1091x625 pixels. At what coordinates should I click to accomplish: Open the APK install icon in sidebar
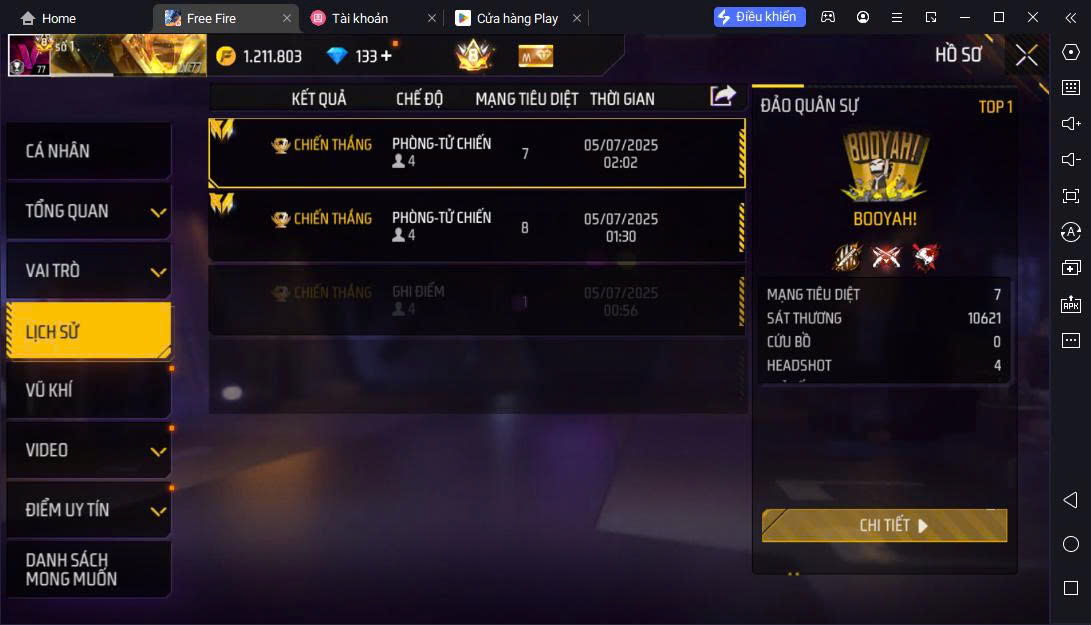(x=1071, y=304)
